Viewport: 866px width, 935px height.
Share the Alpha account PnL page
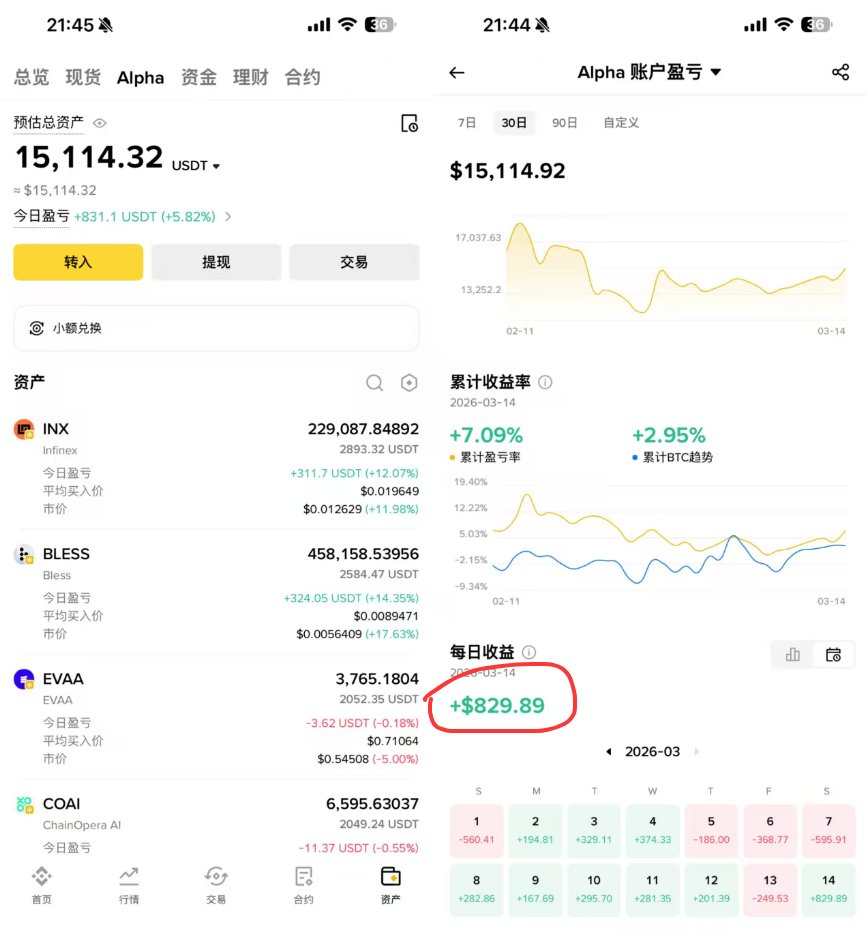[840, 72]
